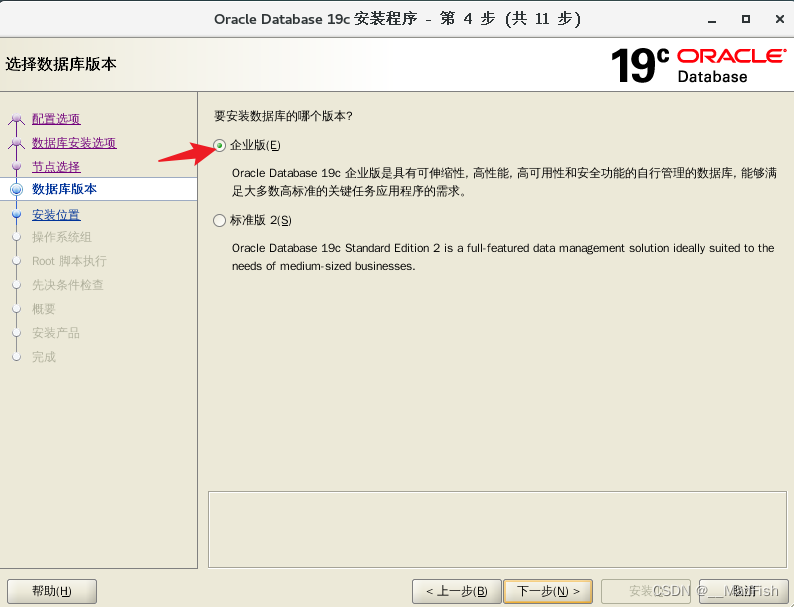Click the 安装位置 step dot marker
794x607 pixels.
tap(17, 214)
